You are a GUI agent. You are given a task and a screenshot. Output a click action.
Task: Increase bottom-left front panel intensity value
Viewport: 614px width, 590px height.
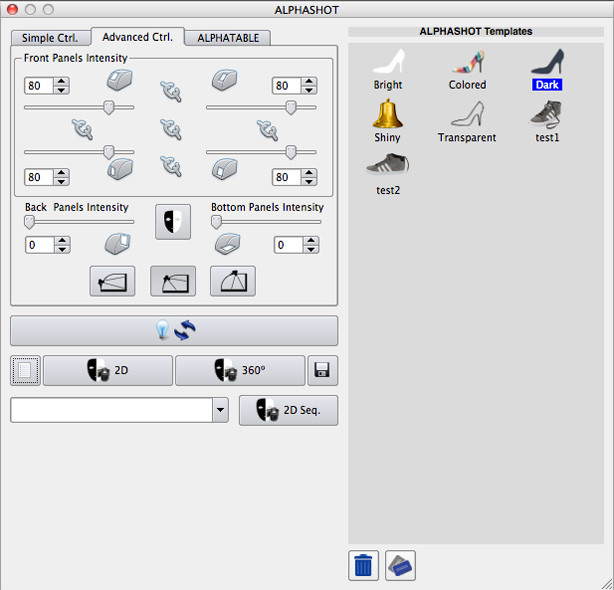[x=61, y=173]
